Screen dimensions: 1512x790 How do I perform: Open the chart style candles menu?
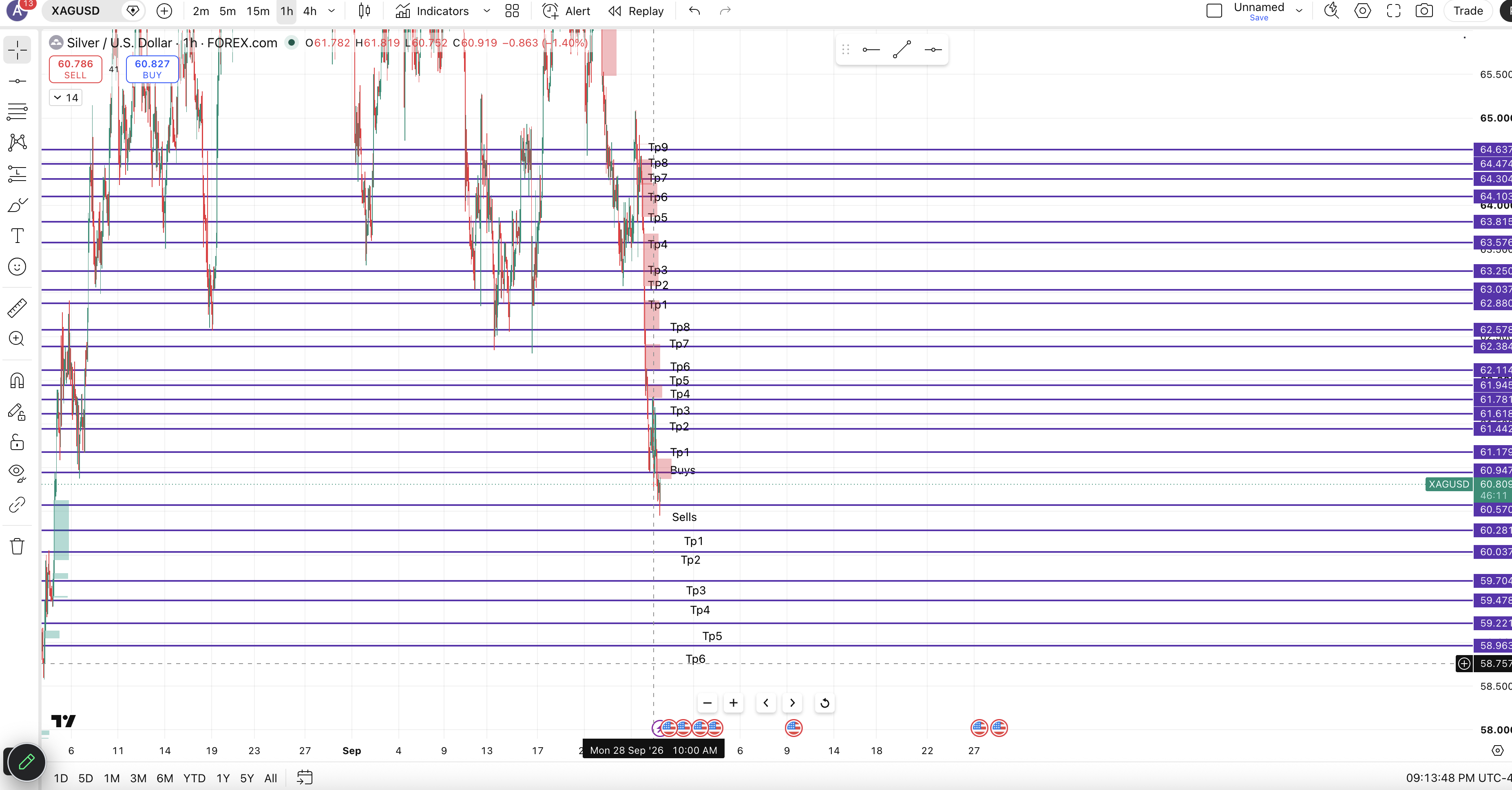[x=365, y=11]
